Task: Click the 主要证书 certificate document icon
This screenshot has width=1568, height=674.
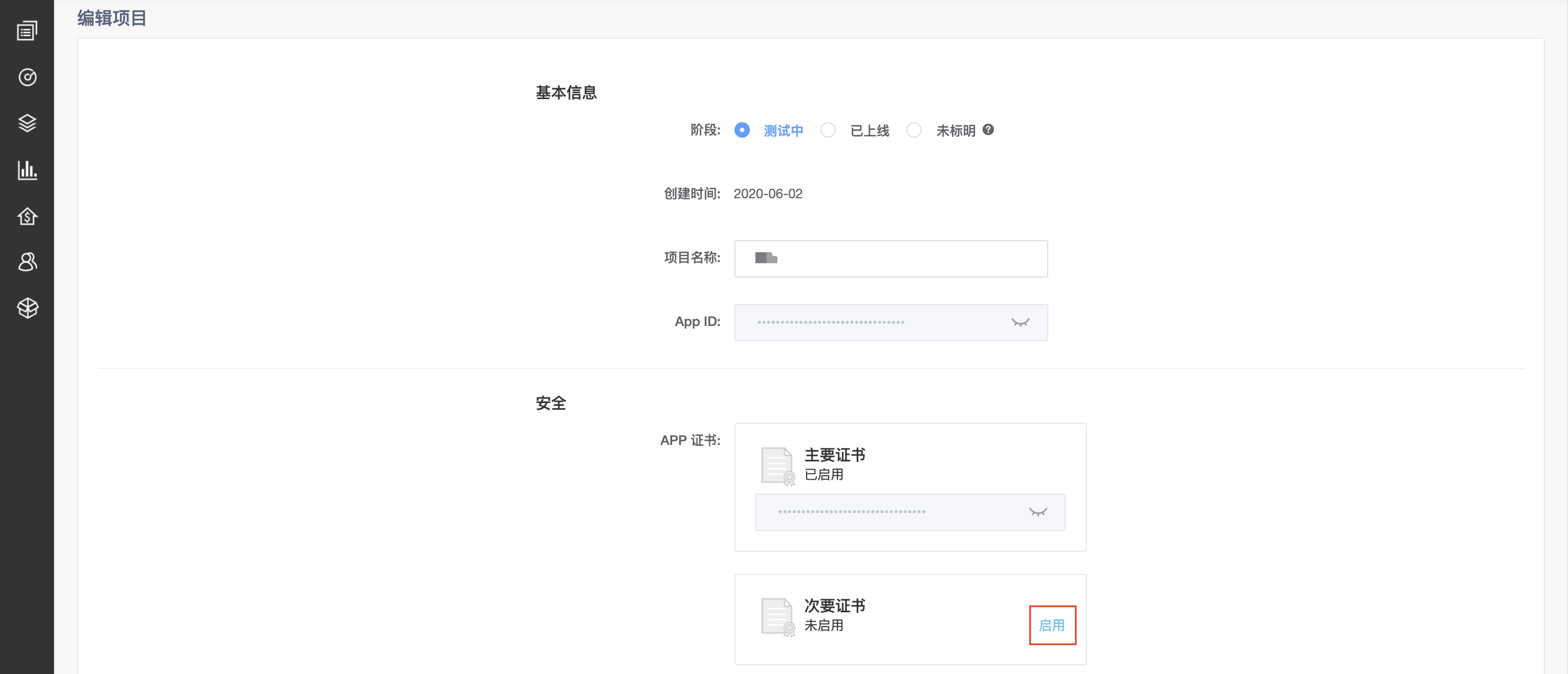Action: 777,466
